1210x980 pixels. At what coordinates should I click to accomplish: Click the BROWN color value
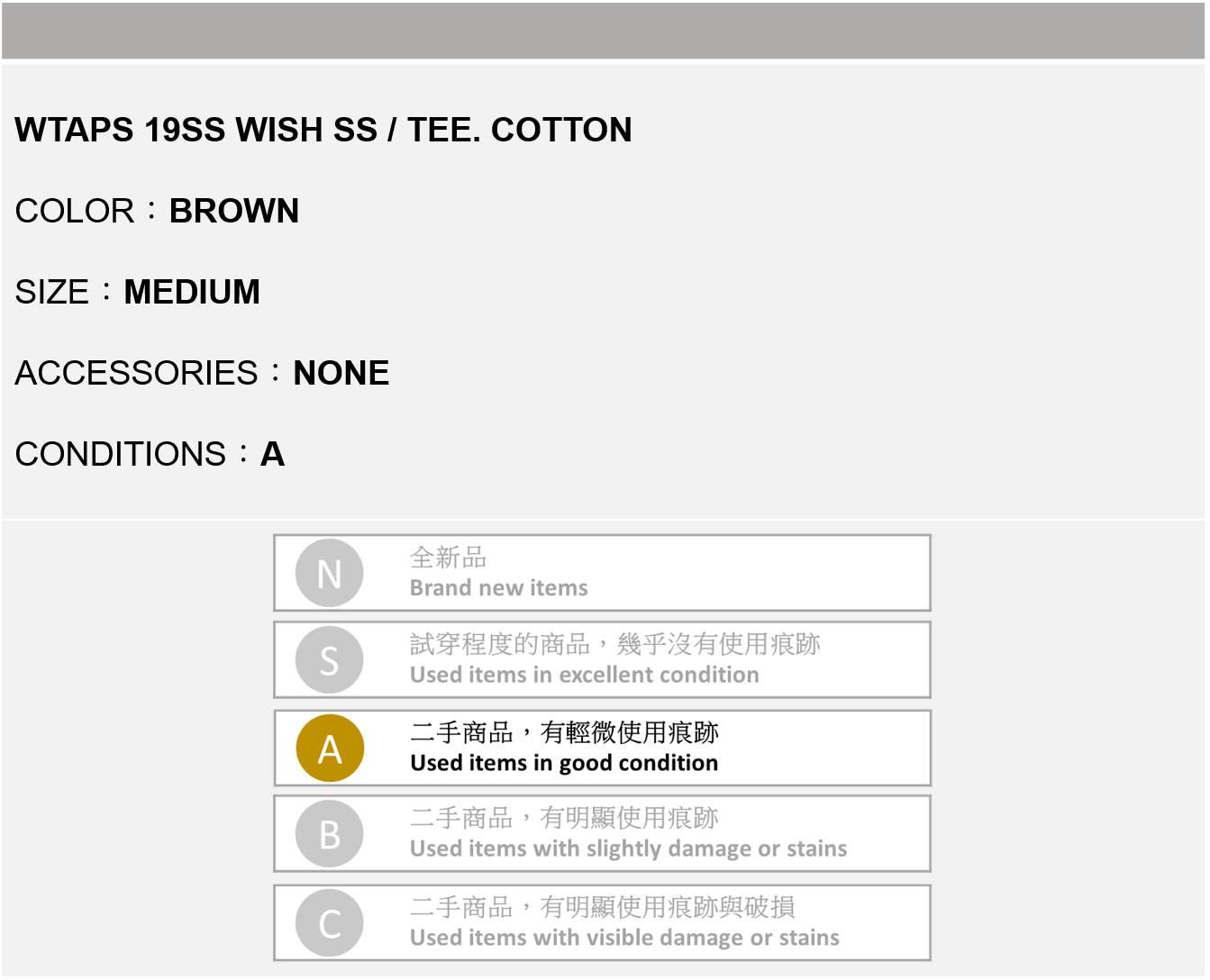point(234,211)
